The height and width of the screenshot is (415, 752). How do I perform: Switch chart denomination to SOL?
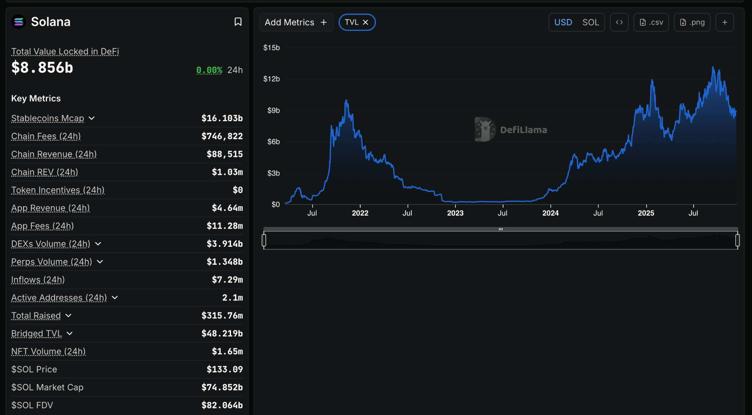click(x=591, y=22)
